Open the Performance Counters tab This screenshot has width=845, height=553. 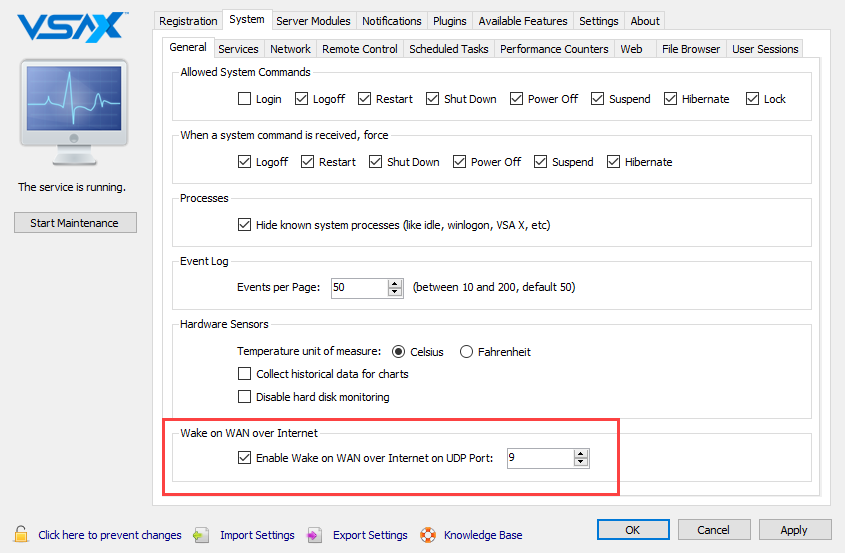point(554,48)
